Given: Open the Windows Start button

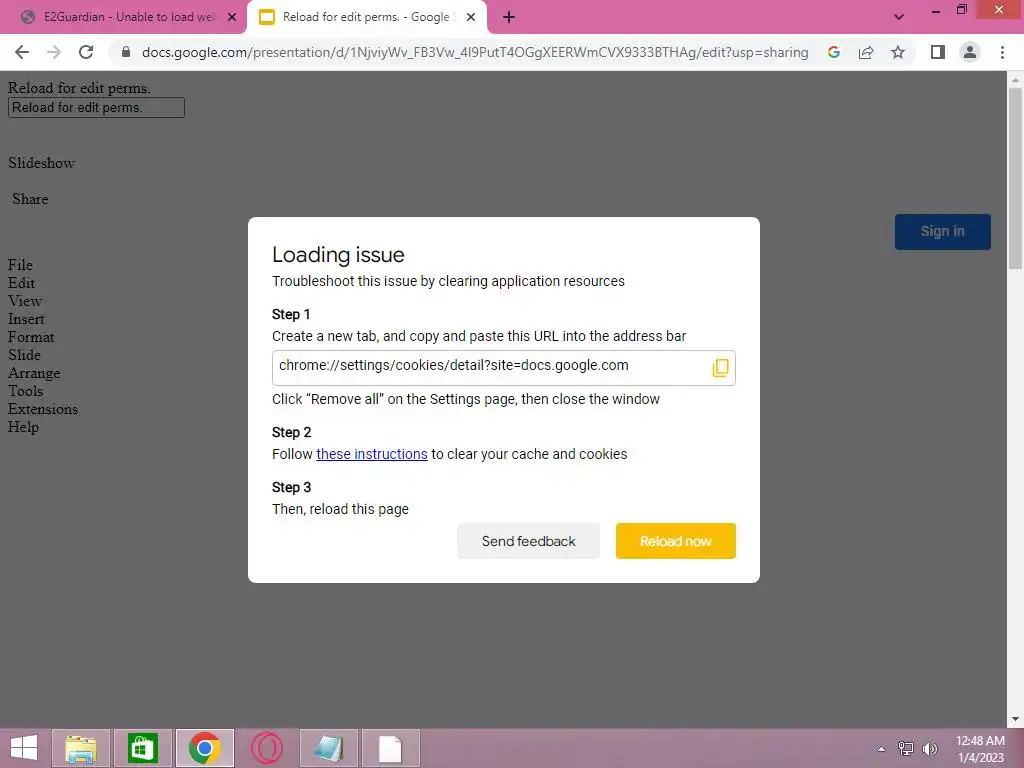Looking at the screenshot, I should click(24, 748).
